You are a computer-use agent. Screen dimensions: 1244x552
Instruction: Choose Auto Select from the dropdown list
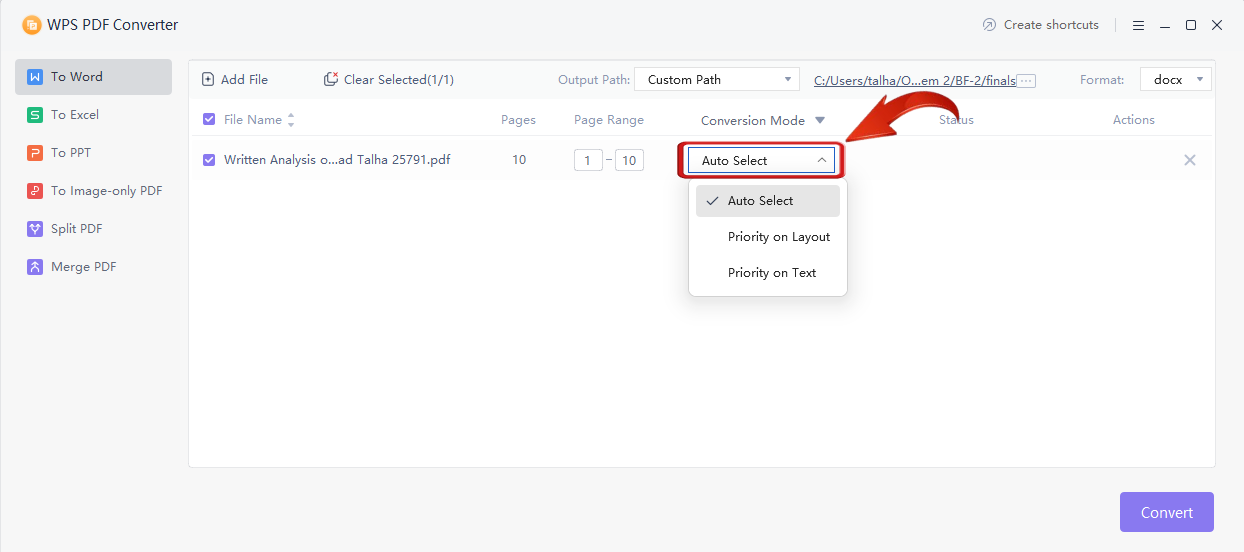(768, 201)
